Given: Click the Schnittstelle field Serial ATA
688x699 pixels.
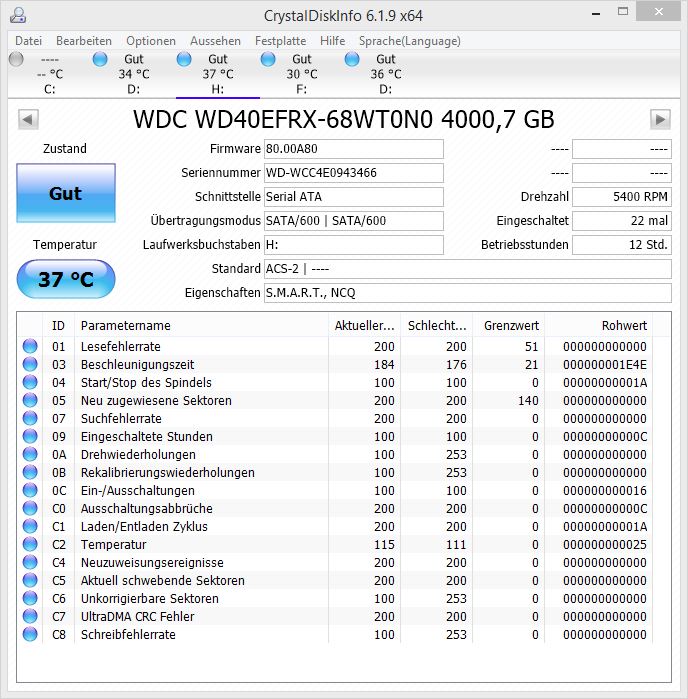Looking at the screenshot, I should pos(354,197).
